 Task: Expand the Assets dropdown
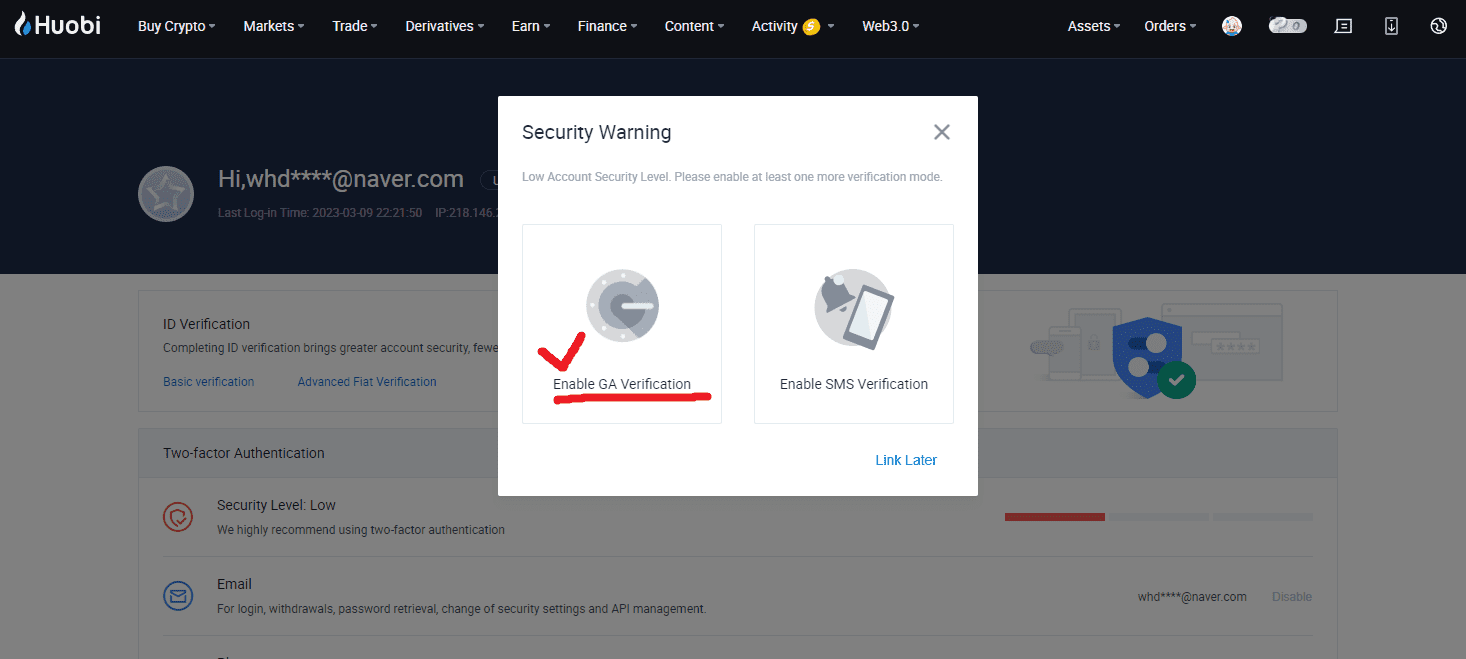[1092, 26]
